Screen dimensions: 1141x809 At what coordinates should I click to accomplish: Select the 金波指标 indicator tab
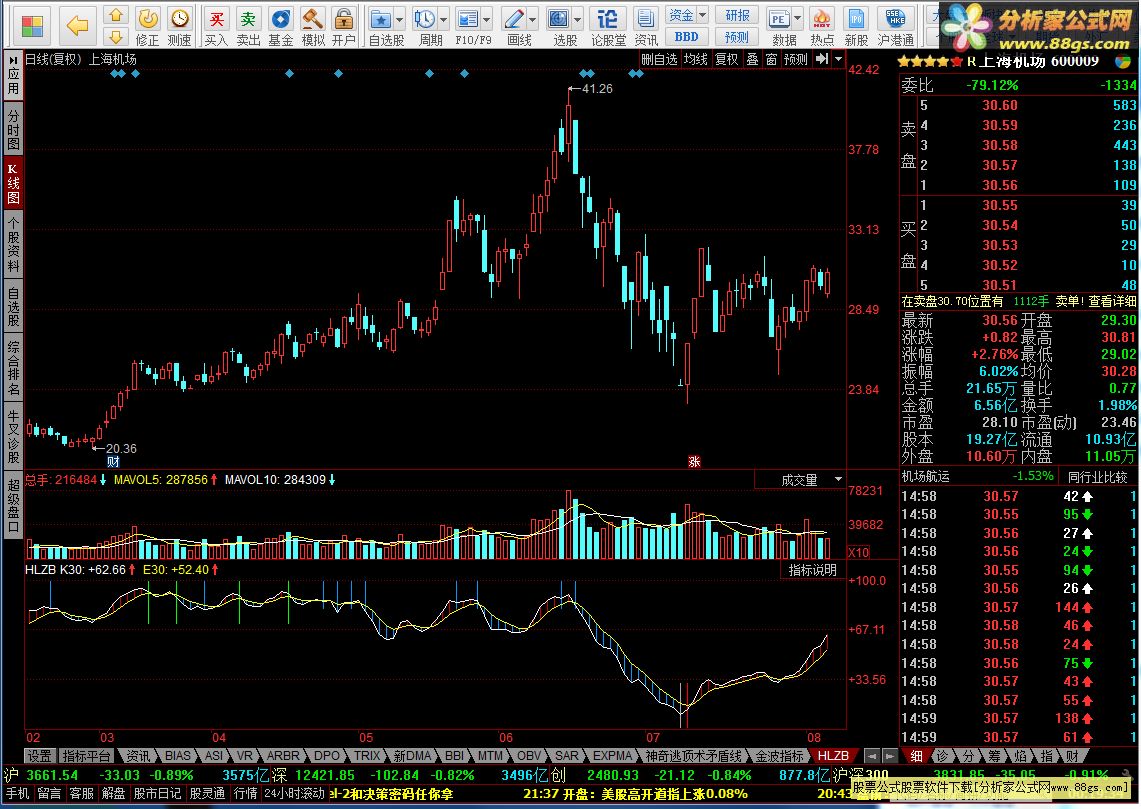(x=779, y=756)
